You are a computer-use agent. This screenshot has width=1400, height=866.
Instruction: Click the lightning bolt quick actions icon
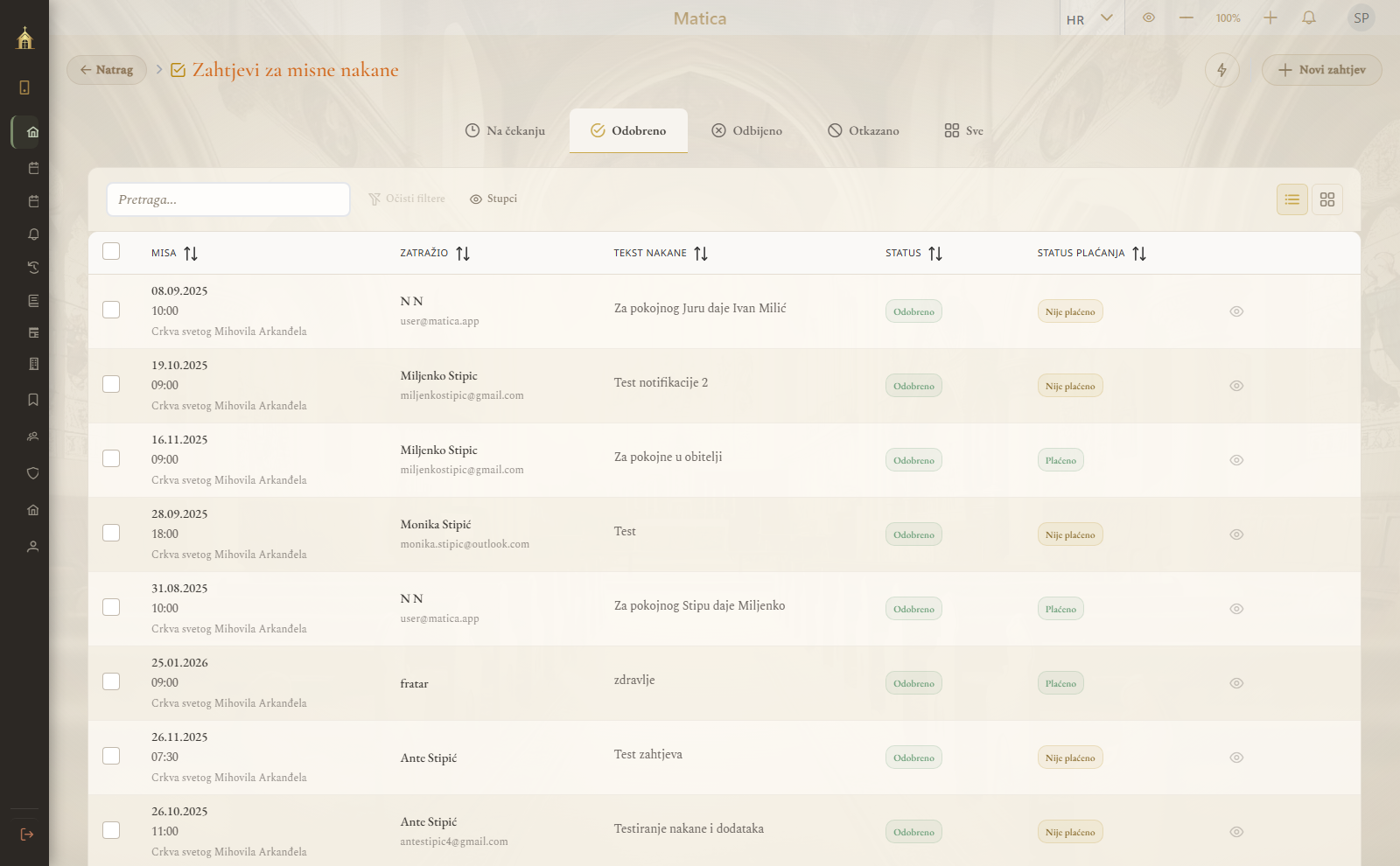[1221, 70]
